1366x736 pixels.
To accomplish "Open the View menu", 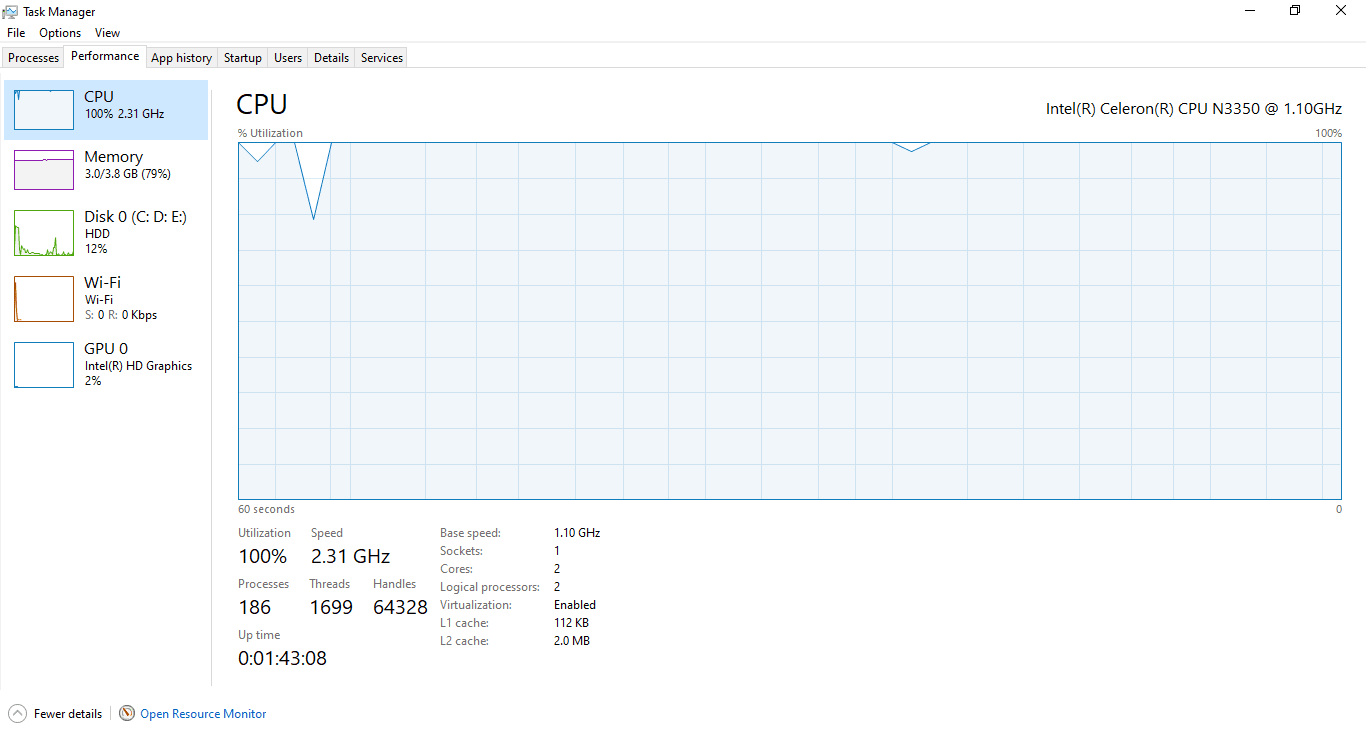I will click(x=108, y=33).
